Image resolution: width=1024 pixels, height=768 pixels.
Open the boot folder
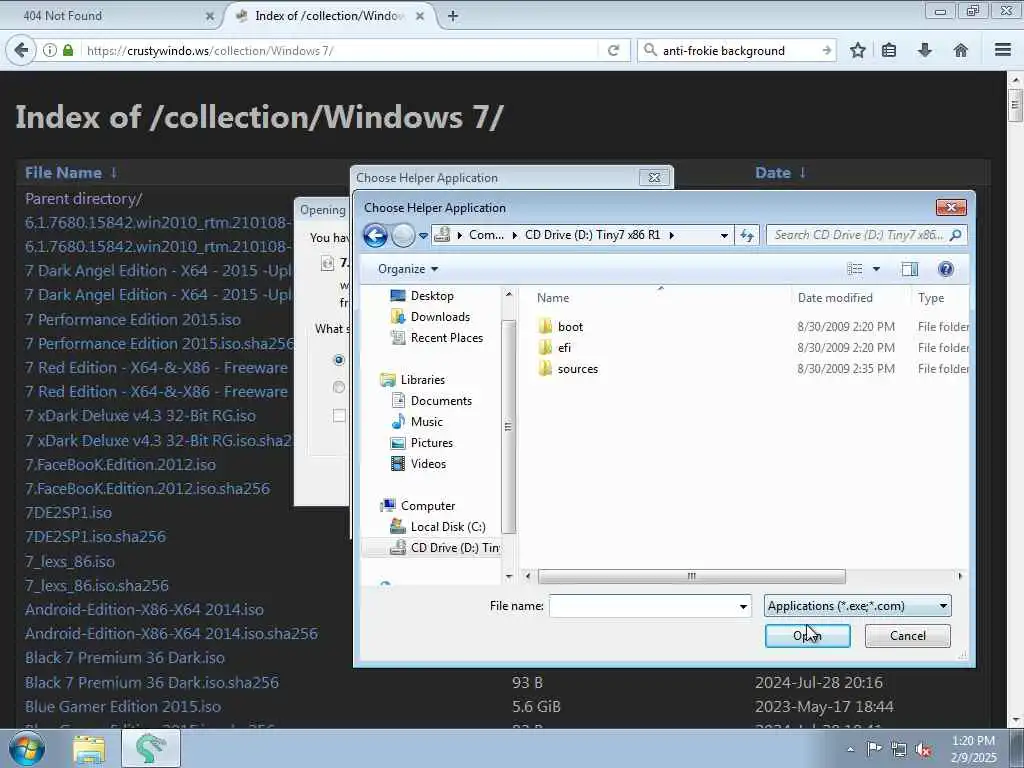click(x=570, y=327)
